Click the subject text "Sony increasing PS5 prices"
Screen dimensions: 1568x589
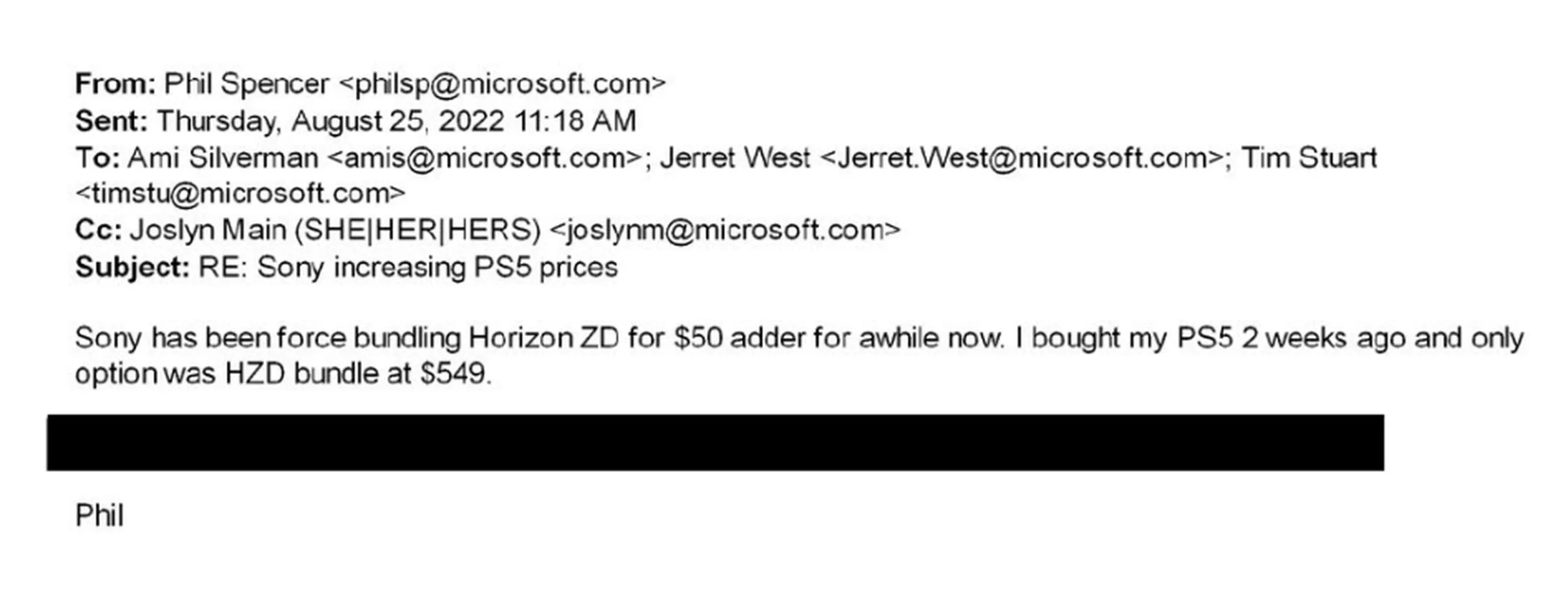[x=437, y=268]
